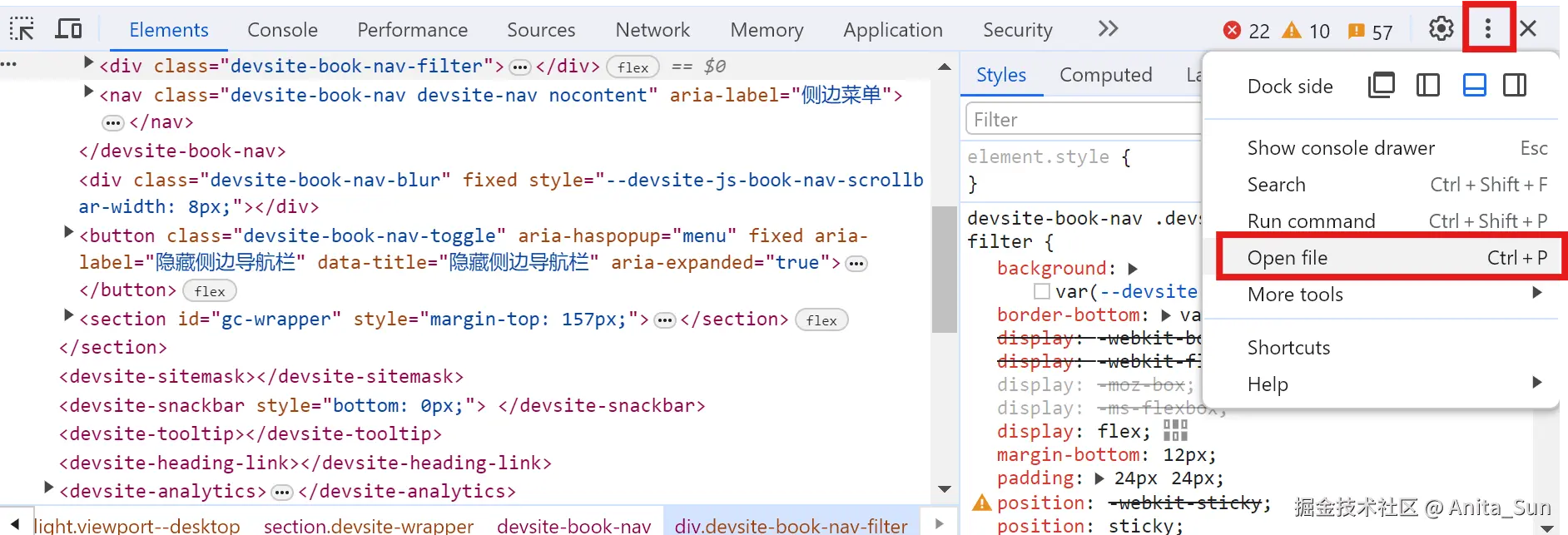
Task: Click the red errors count icon
Action: point(1232,31)
